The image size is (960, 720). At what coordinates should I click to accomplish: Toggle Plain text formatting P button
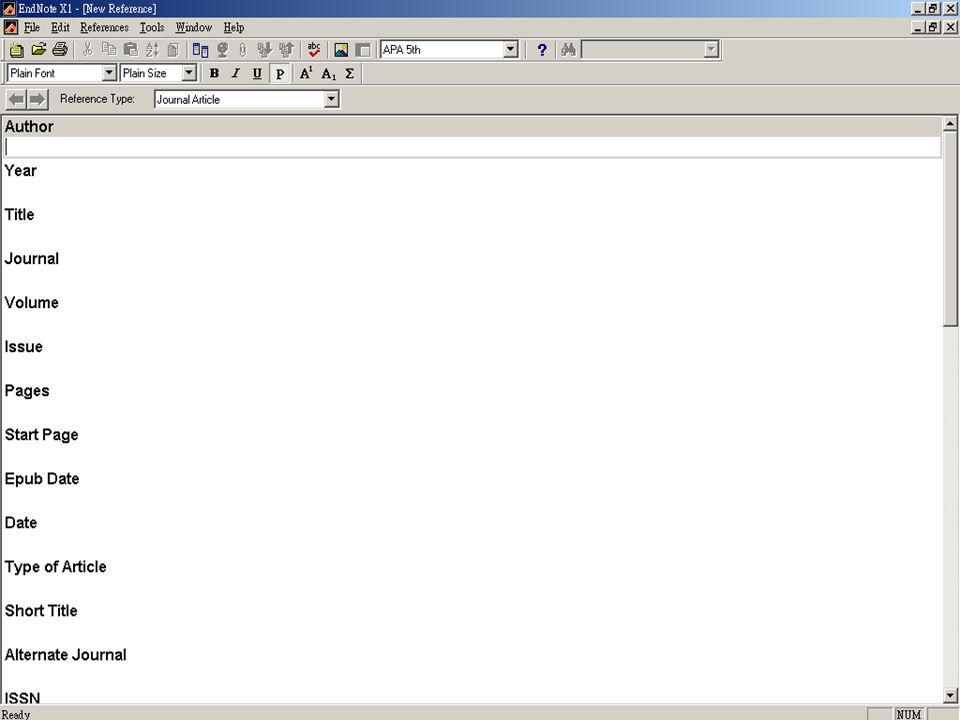pos(280,73)
